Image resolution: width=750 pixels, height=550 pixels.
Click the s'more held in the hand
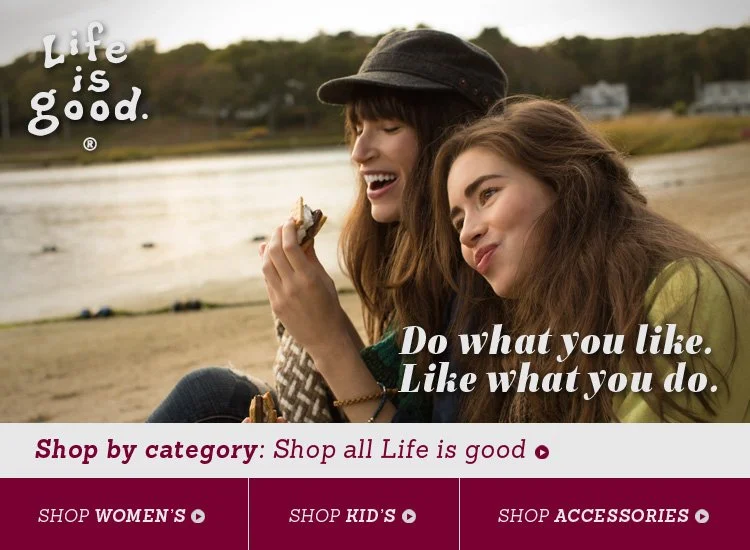click(307, 221)
